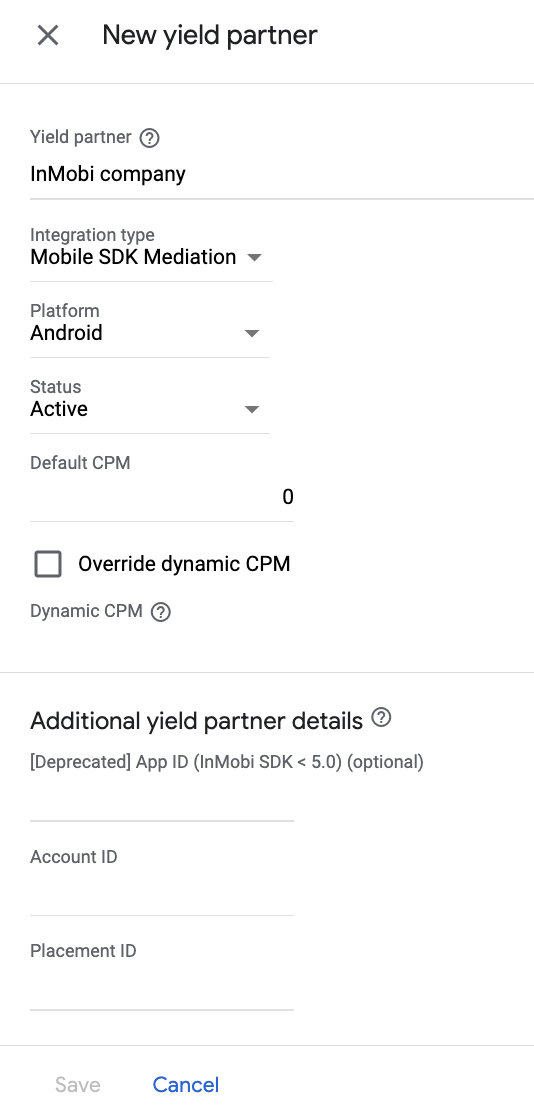
Task: Enable the Override dynamic CPM checkbox
Action: point(48,565)
